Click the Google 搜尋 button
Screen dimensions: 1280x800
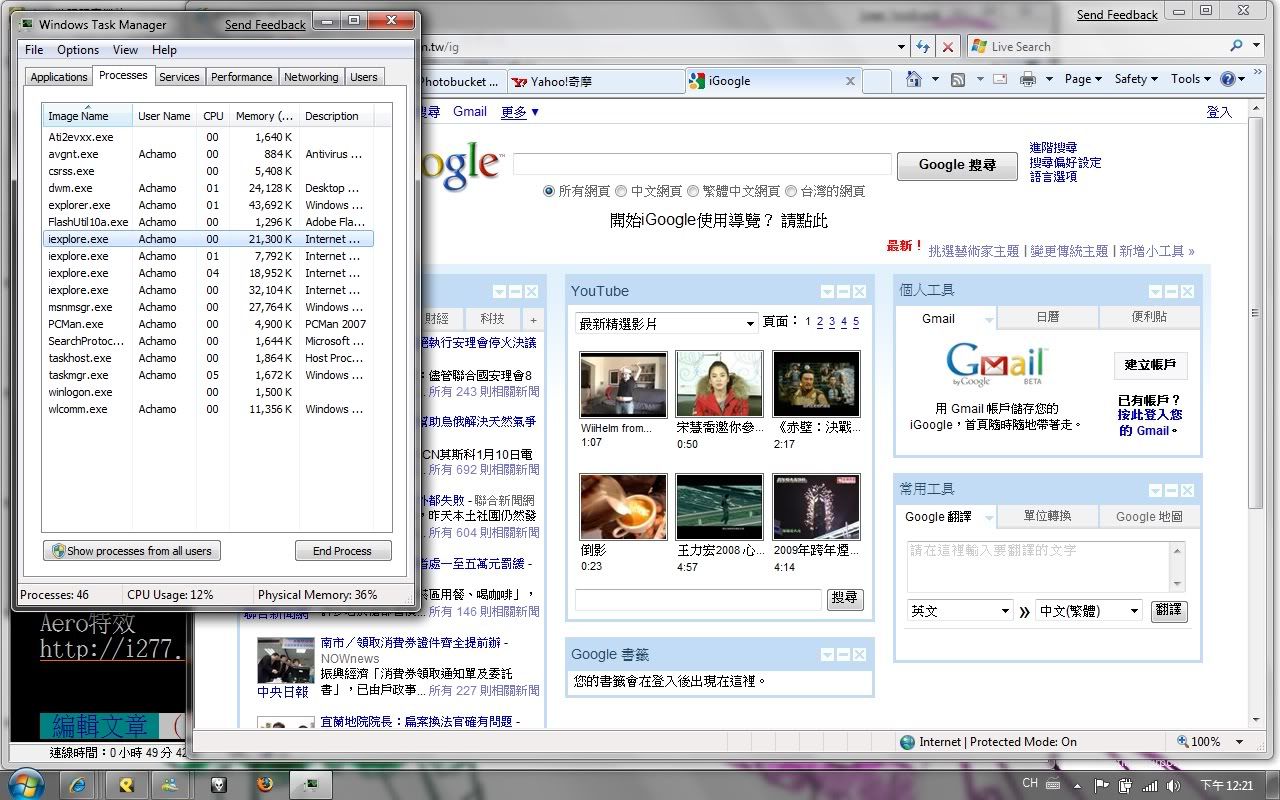click(x=957, y=165)
